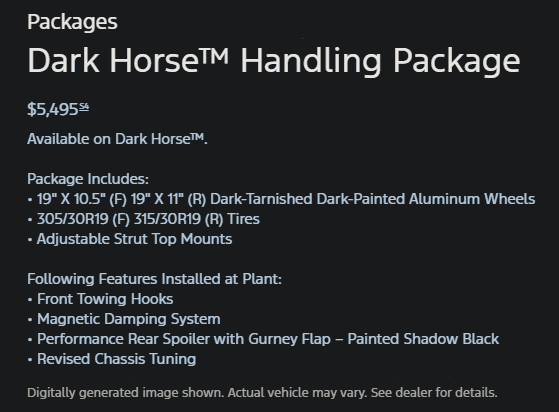Select the Adjustable Strut Top Mounts item

pos(134,239)
